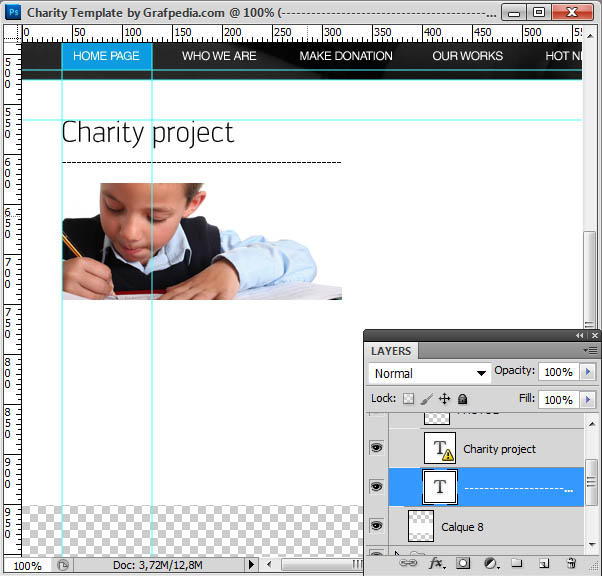
Task: Open the blend mode Normal dropdown
Action: coord(430,373)
